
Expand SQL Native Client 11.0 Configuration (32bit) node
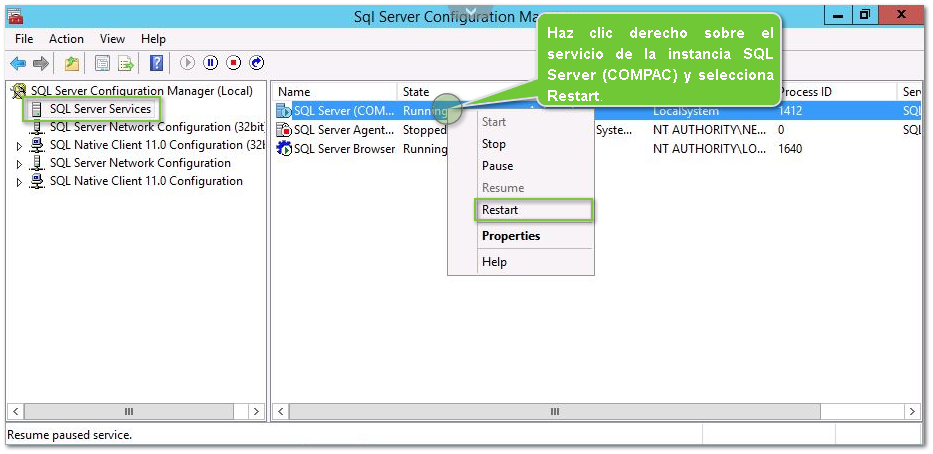pyautogui.click(x=19, y=146)
